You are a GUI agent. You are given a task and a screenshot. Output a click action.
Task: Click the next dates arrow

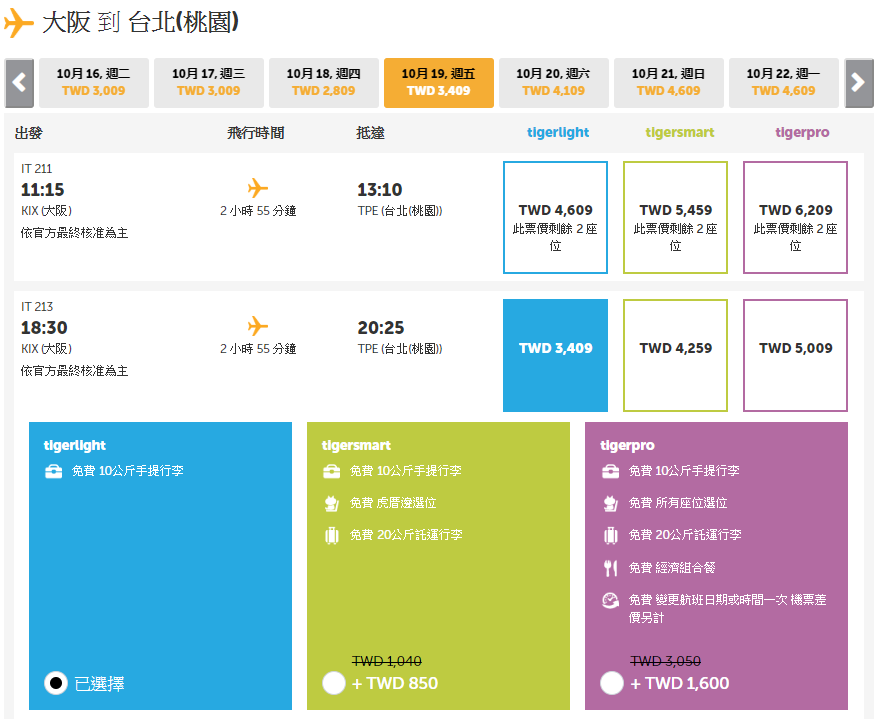(x=859, y=83)
